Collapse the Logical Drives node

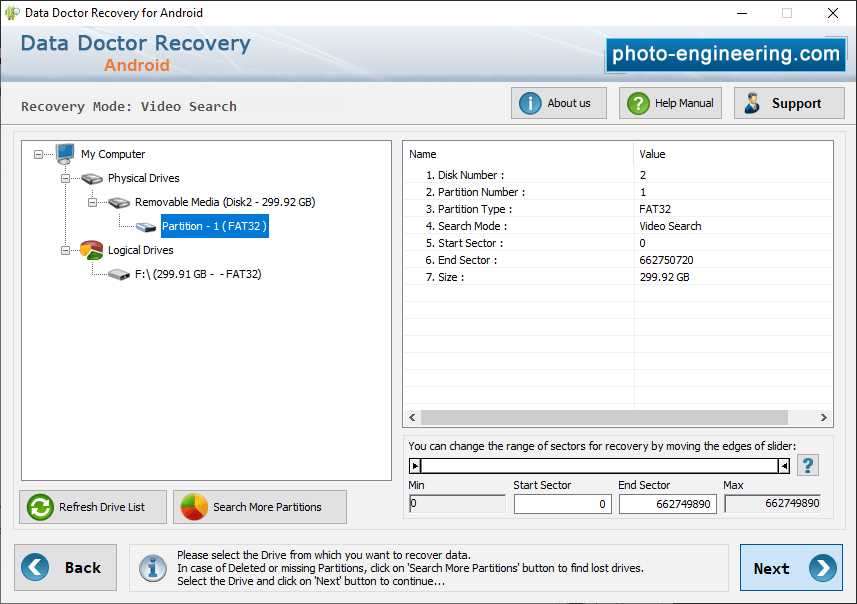[x=65, y=251]
